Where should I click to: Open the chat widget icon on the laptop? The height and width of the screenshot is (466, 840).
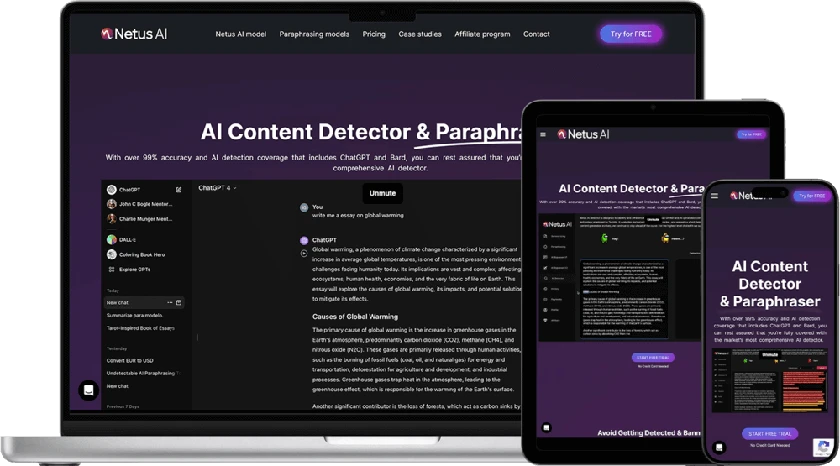tap(88, 390)
